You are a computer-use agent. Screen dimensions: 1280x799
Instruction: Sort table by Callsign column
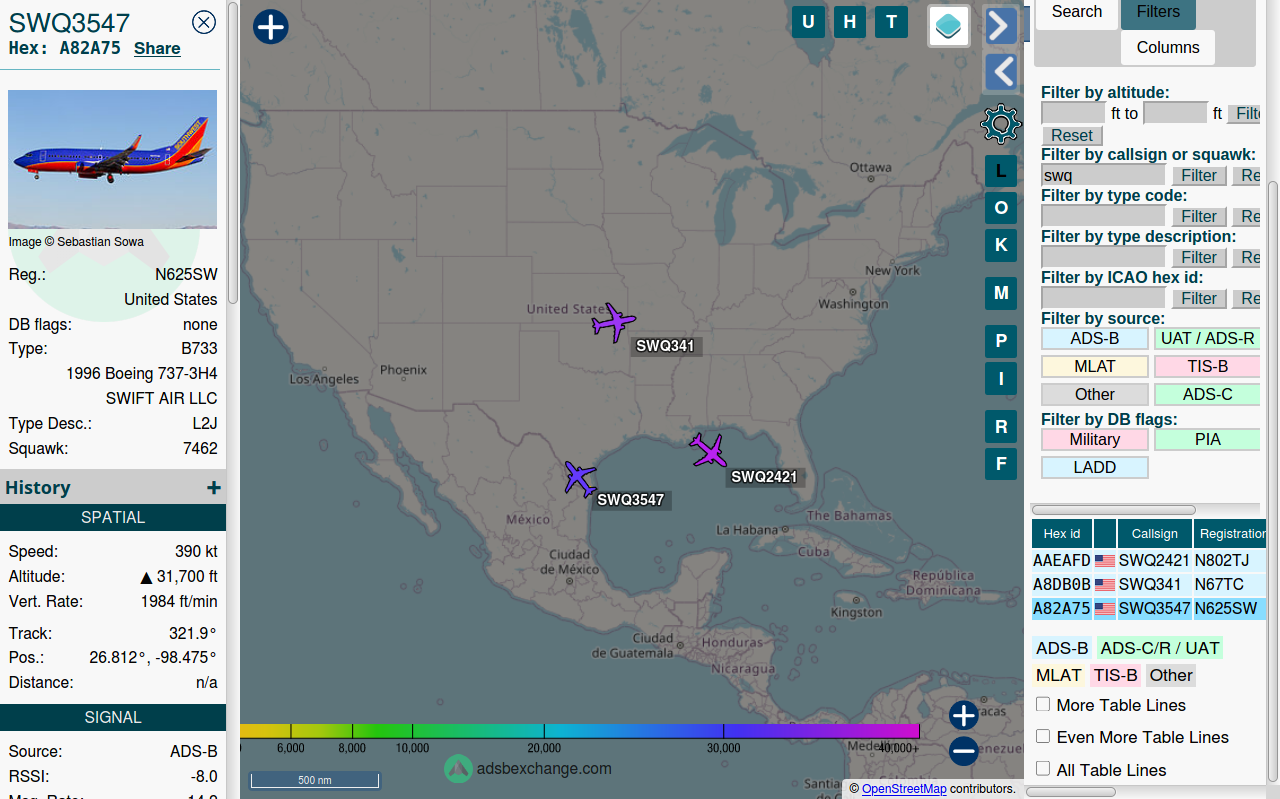coord(1155,534)
